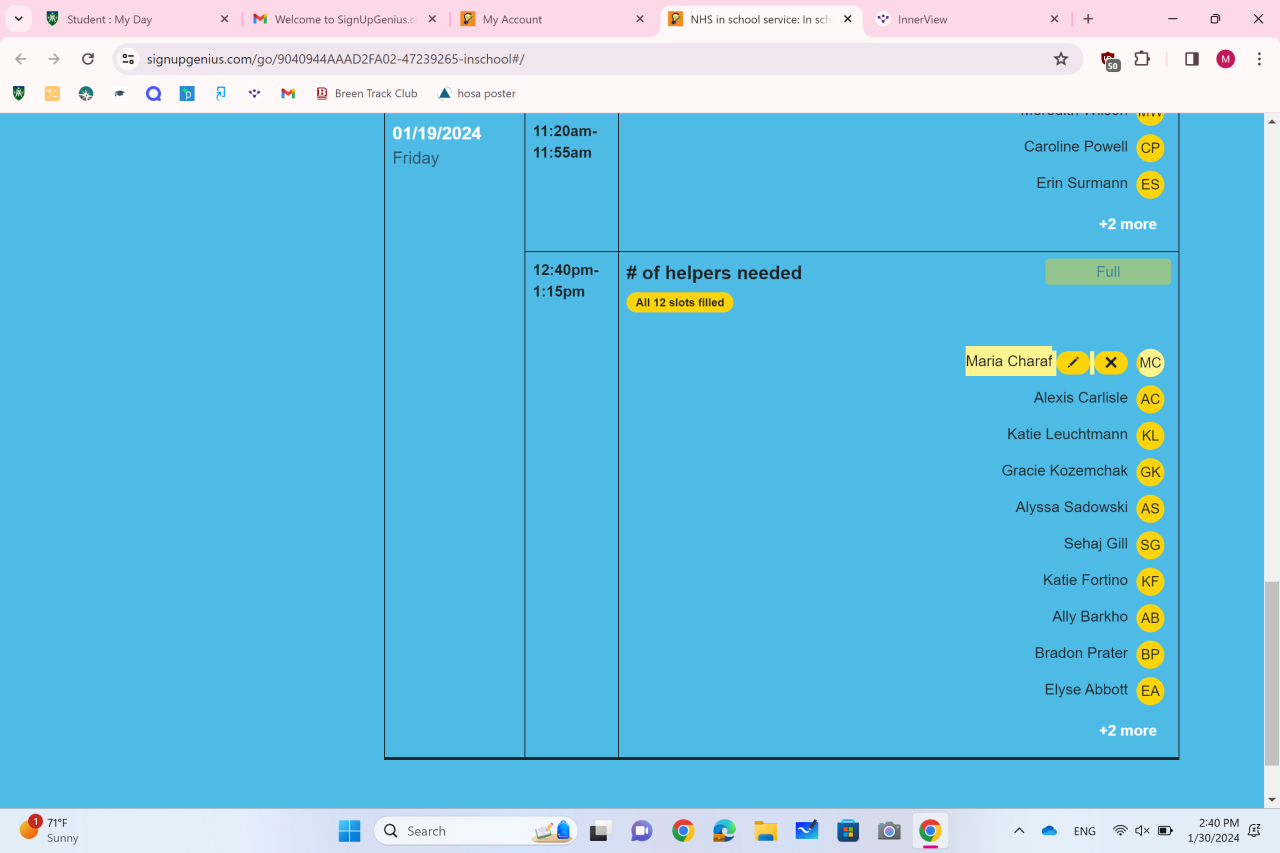Open the Windows Start menu
Viewport: 1280px width, 853px height.
click(349, 831)
